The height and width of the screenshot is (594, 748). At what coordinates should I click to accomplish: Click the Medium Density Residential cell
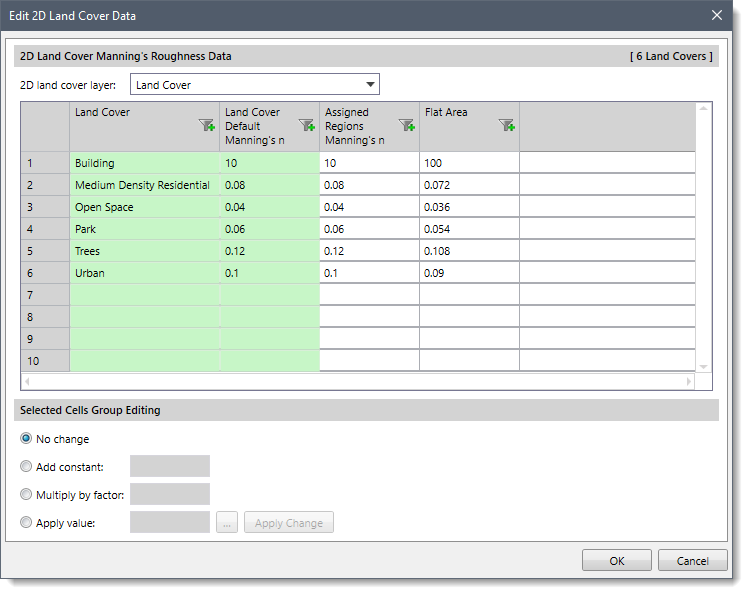(145, 185)
